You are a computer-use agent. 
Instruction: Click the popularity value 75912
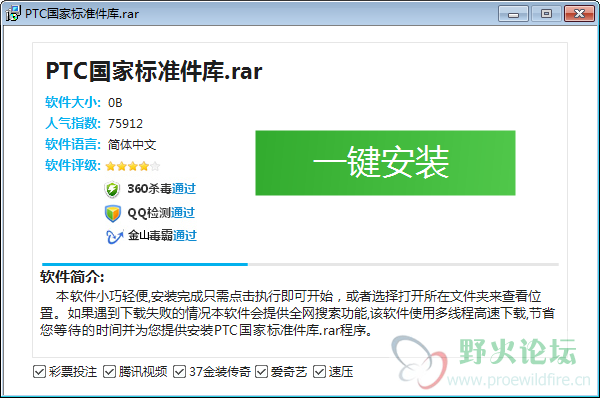coord(126,124)
